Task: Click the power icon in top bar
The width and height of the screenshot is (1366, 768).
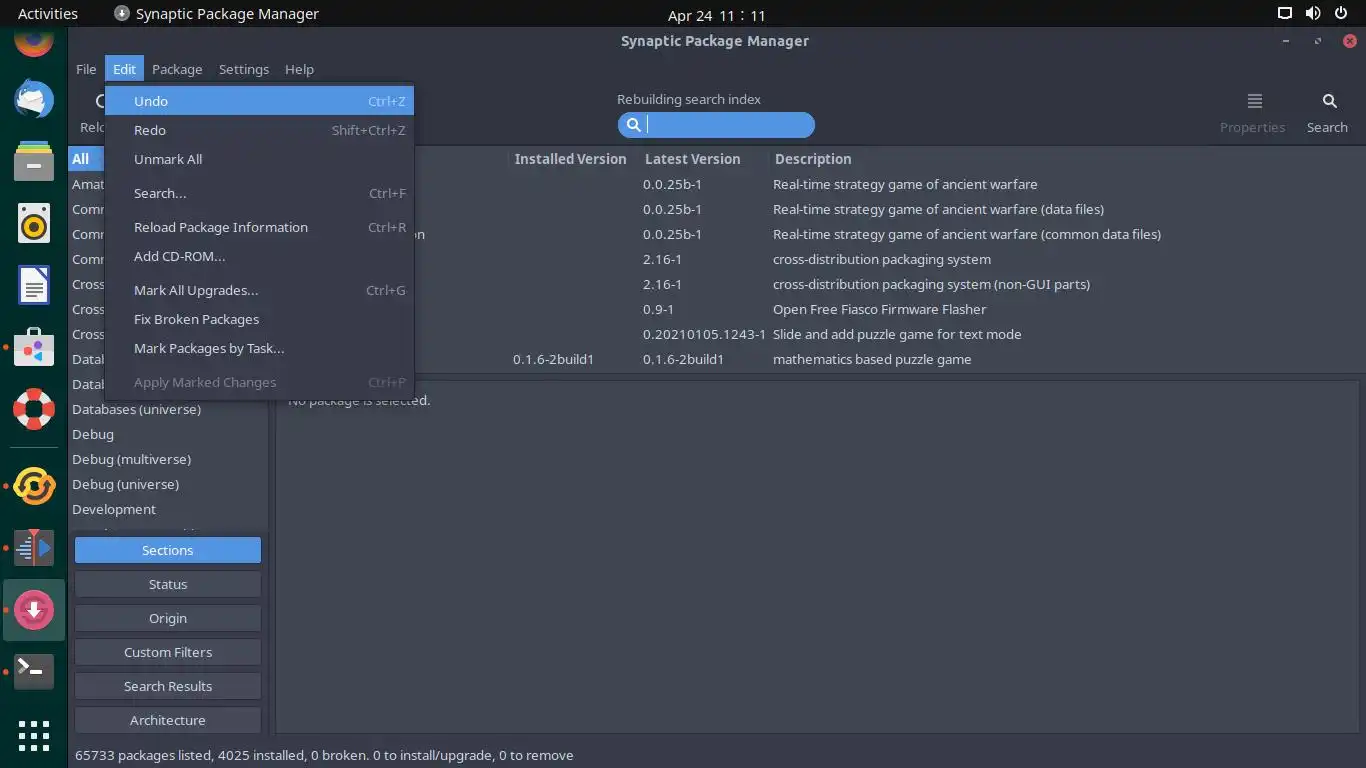Action: [1341, 14]
